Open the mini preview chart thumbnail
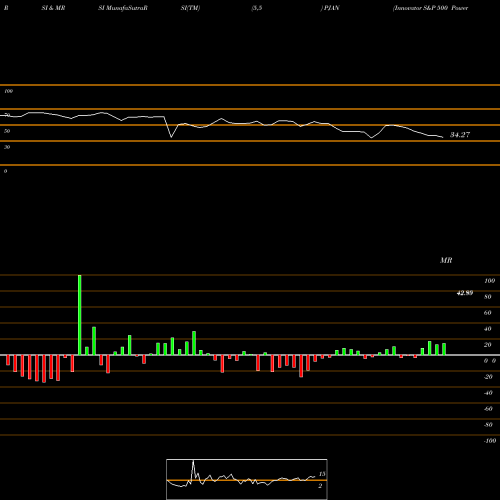This screenshot has height=500, width=500. [247, 479]
